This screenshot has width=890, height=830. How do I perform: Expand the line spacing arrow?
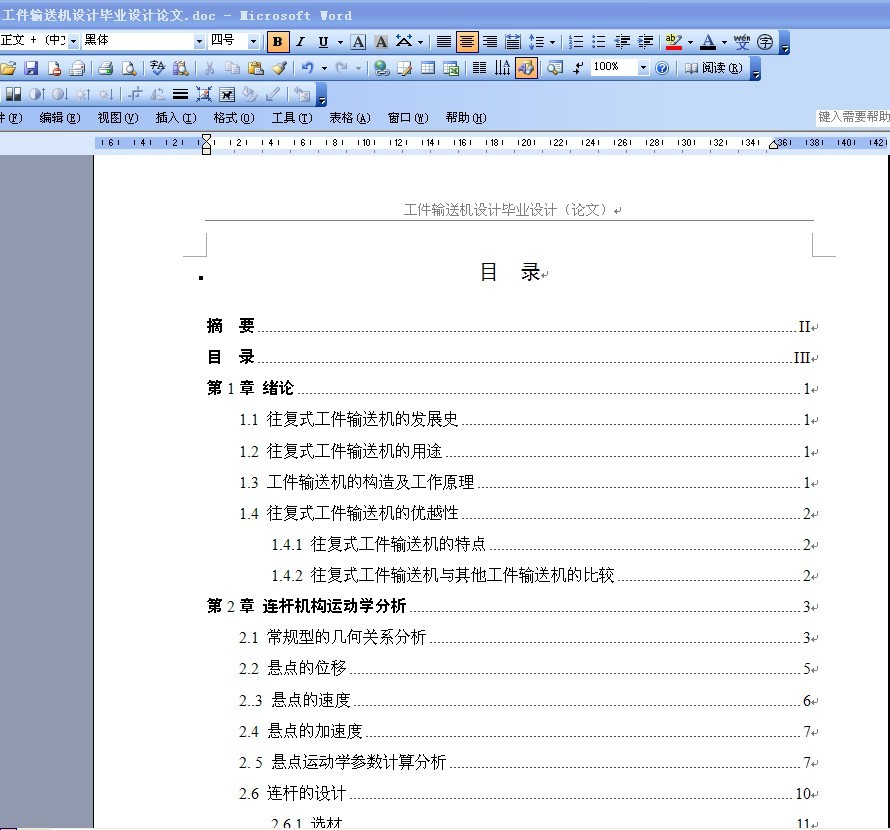552,41
